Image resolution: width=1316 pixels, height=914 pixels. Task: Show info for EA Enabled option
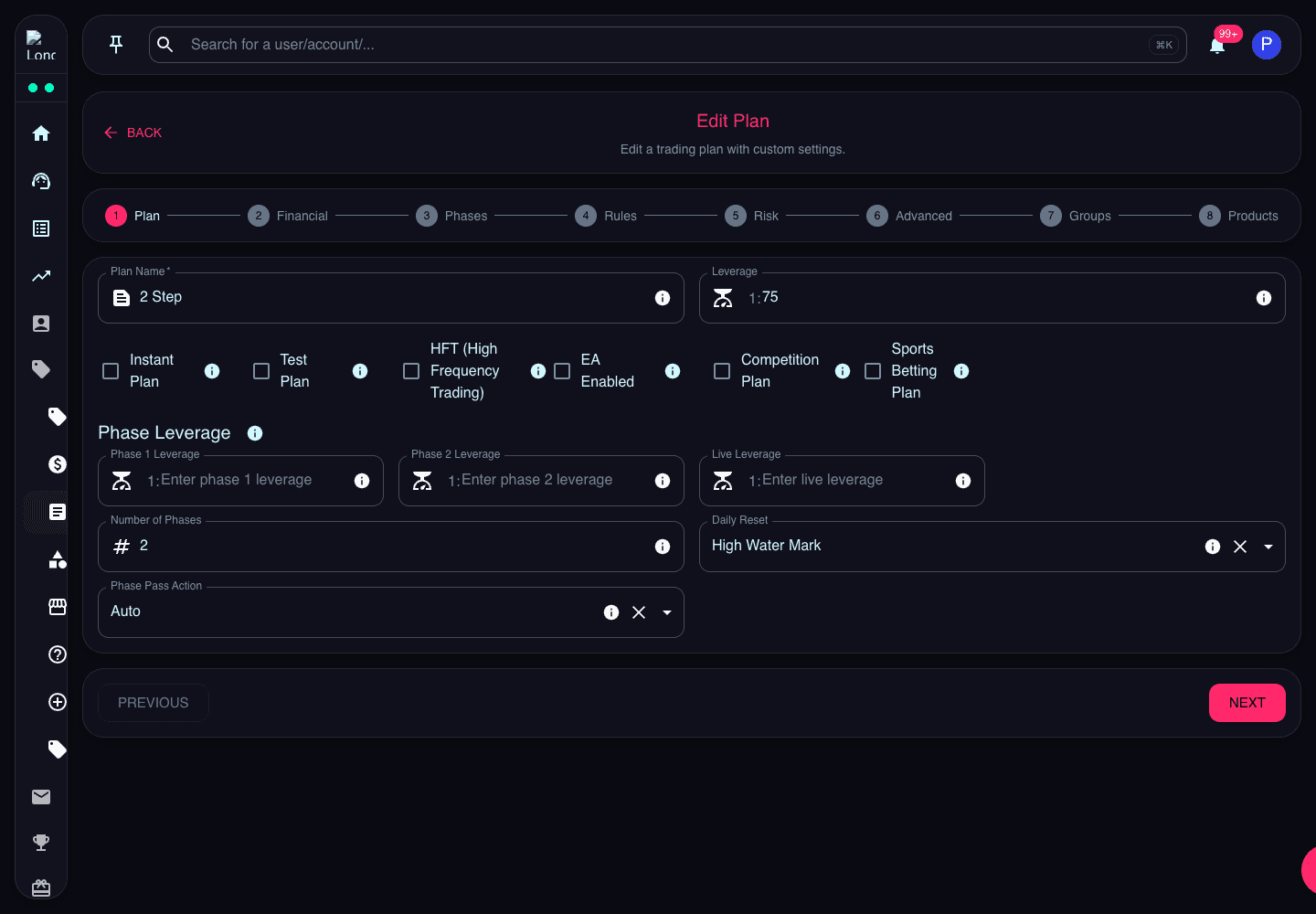coord(673,371)
